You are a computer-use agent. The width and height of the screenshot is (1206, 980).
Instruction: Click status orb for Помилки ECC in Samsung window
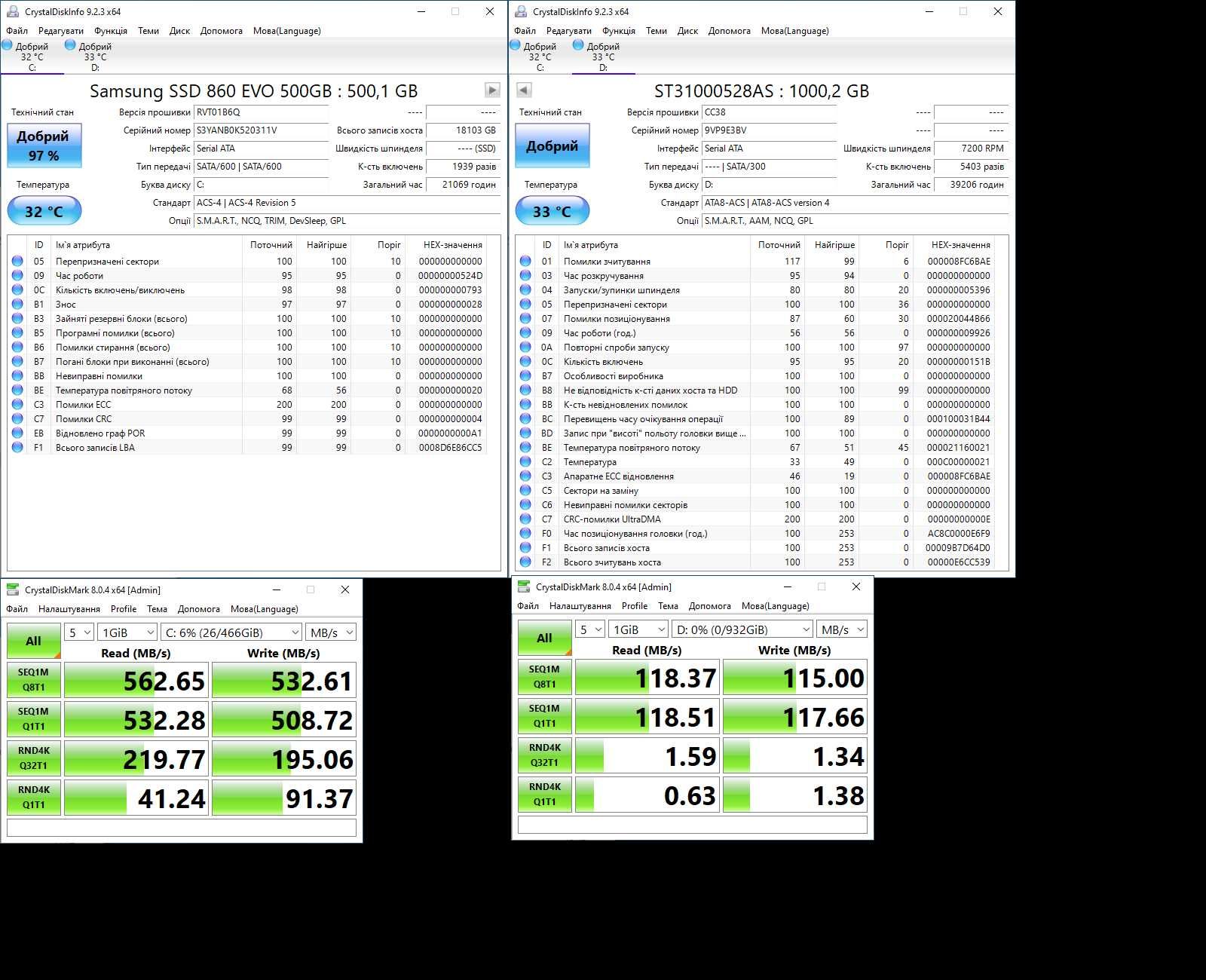tap(17, 405)
